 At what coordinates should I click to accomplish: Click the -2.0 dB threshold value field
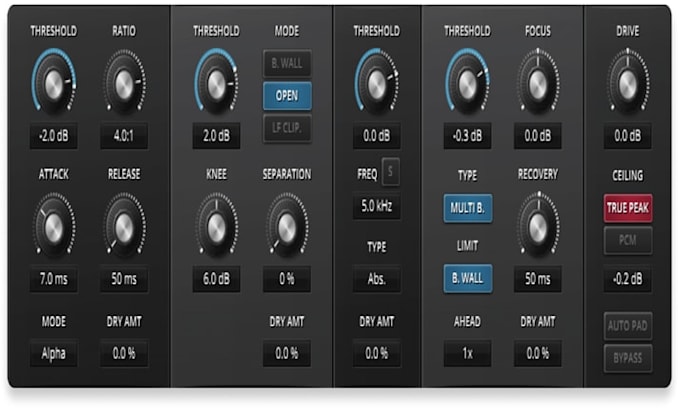54,136
